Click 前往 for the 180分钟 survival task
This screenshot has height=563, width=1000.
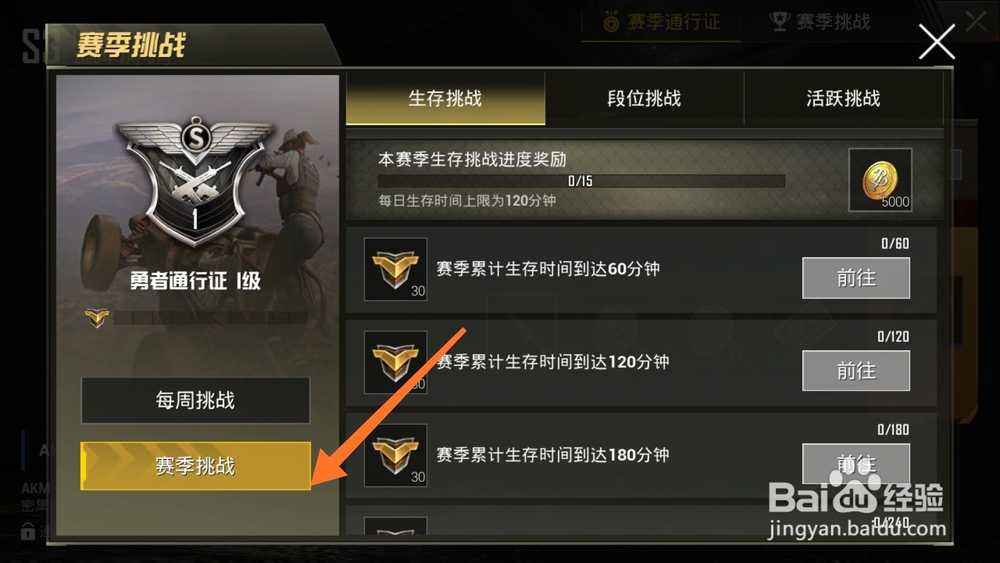[856, 464]
